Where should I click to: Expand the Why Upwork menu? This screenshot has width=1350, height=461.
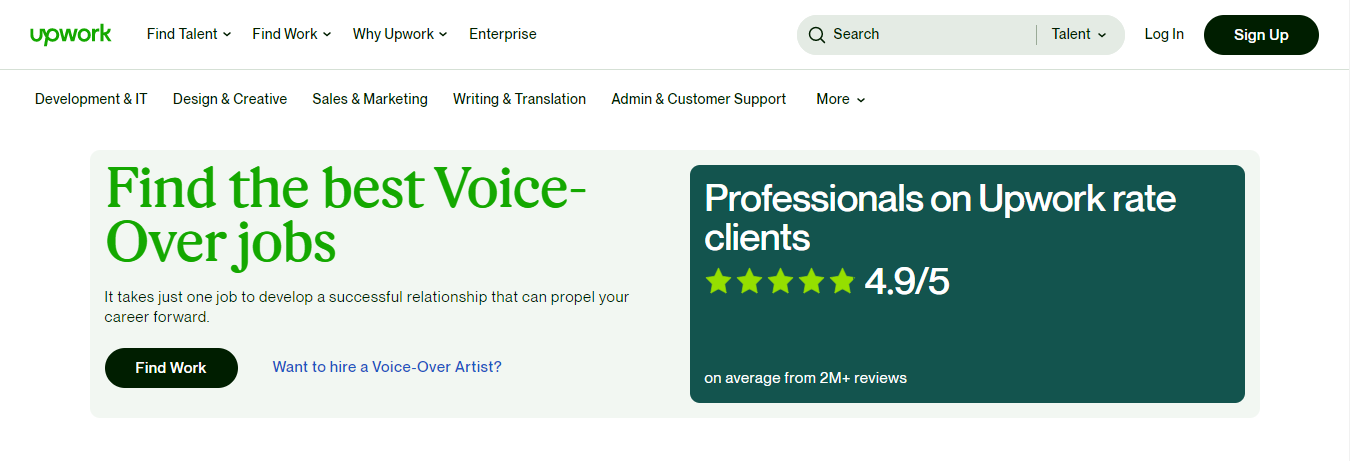click(400, 34)
